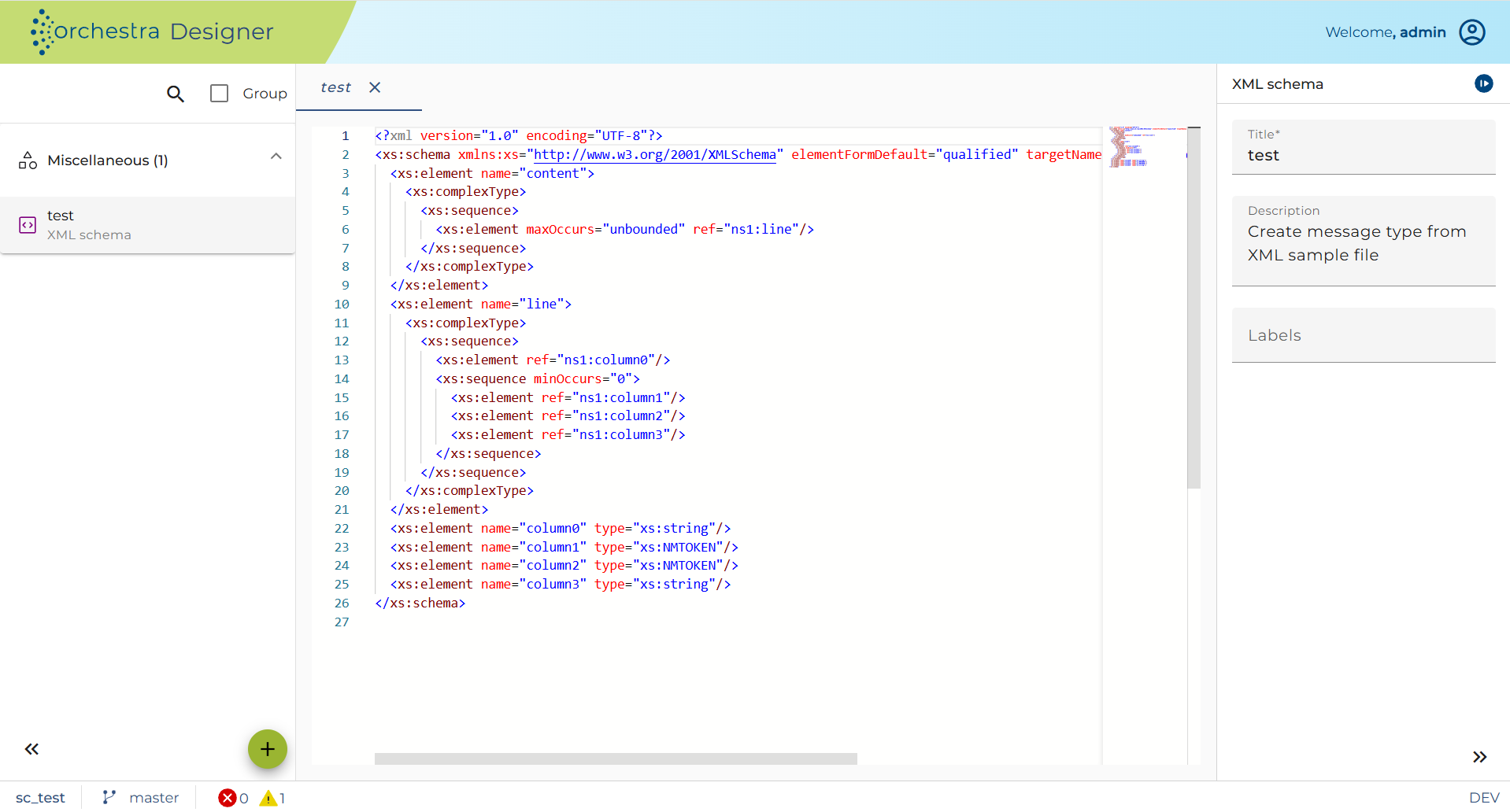Click the master branch label
The image size is (1510, 812).
(x=154, y=798)
